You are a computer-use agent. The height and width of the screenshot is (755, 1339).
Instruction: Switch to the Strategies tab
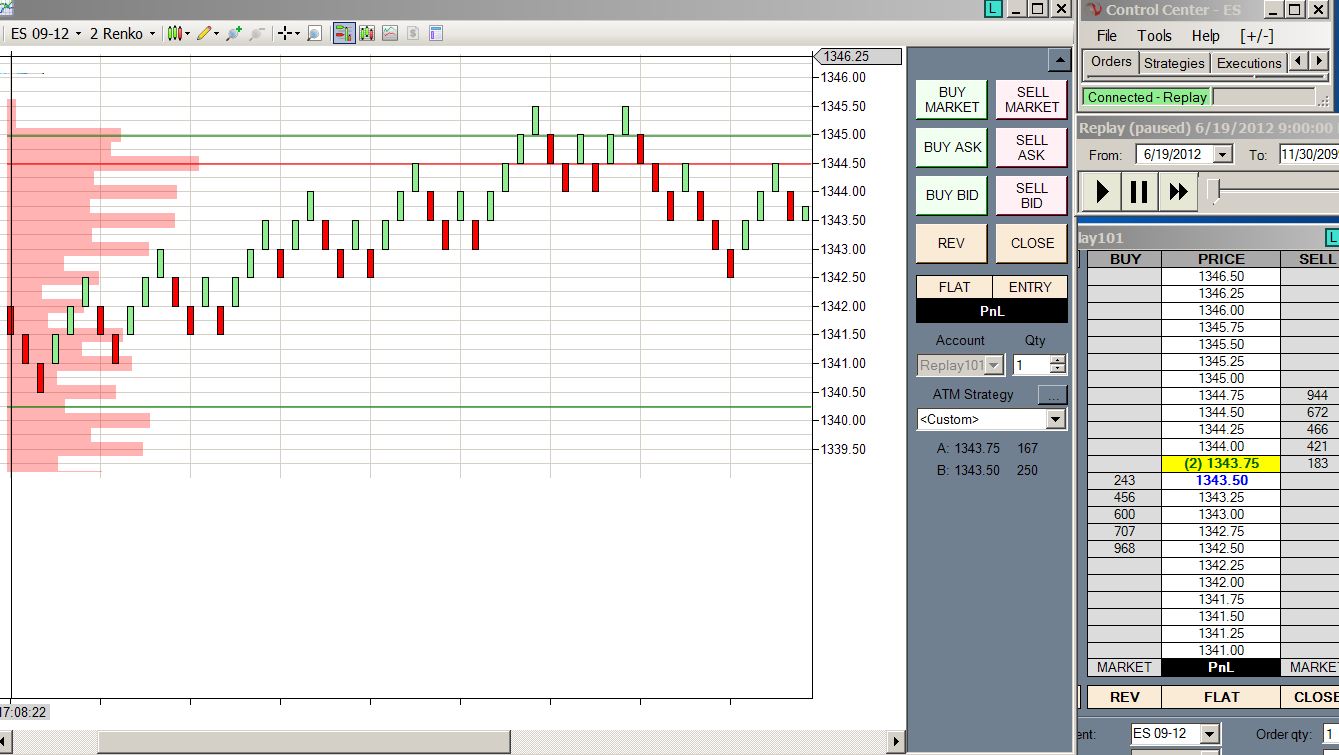(1174, 62)
